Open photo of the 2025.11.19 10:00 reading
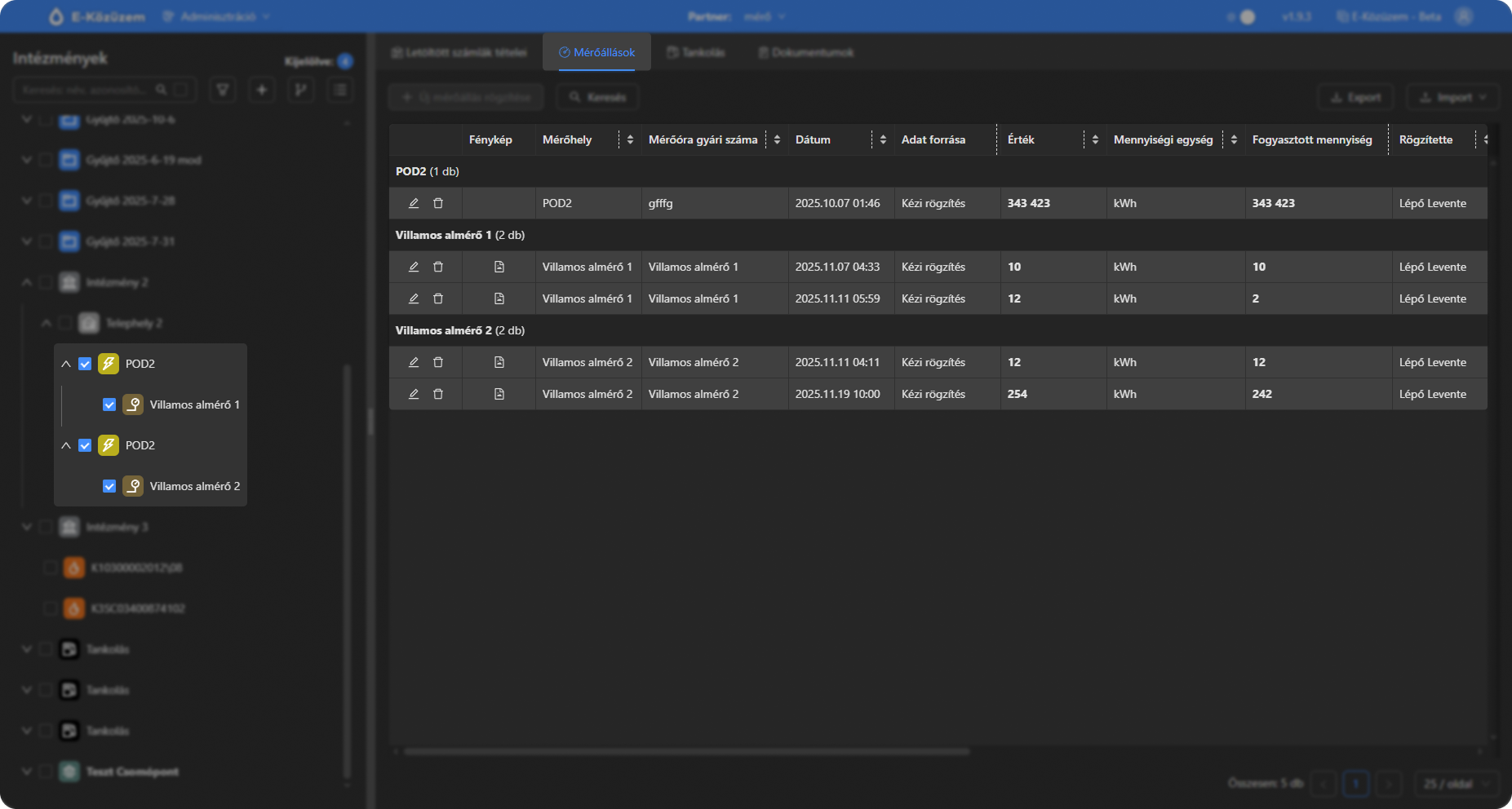This screenshot has width=1512, height=809. pos(499,394)
